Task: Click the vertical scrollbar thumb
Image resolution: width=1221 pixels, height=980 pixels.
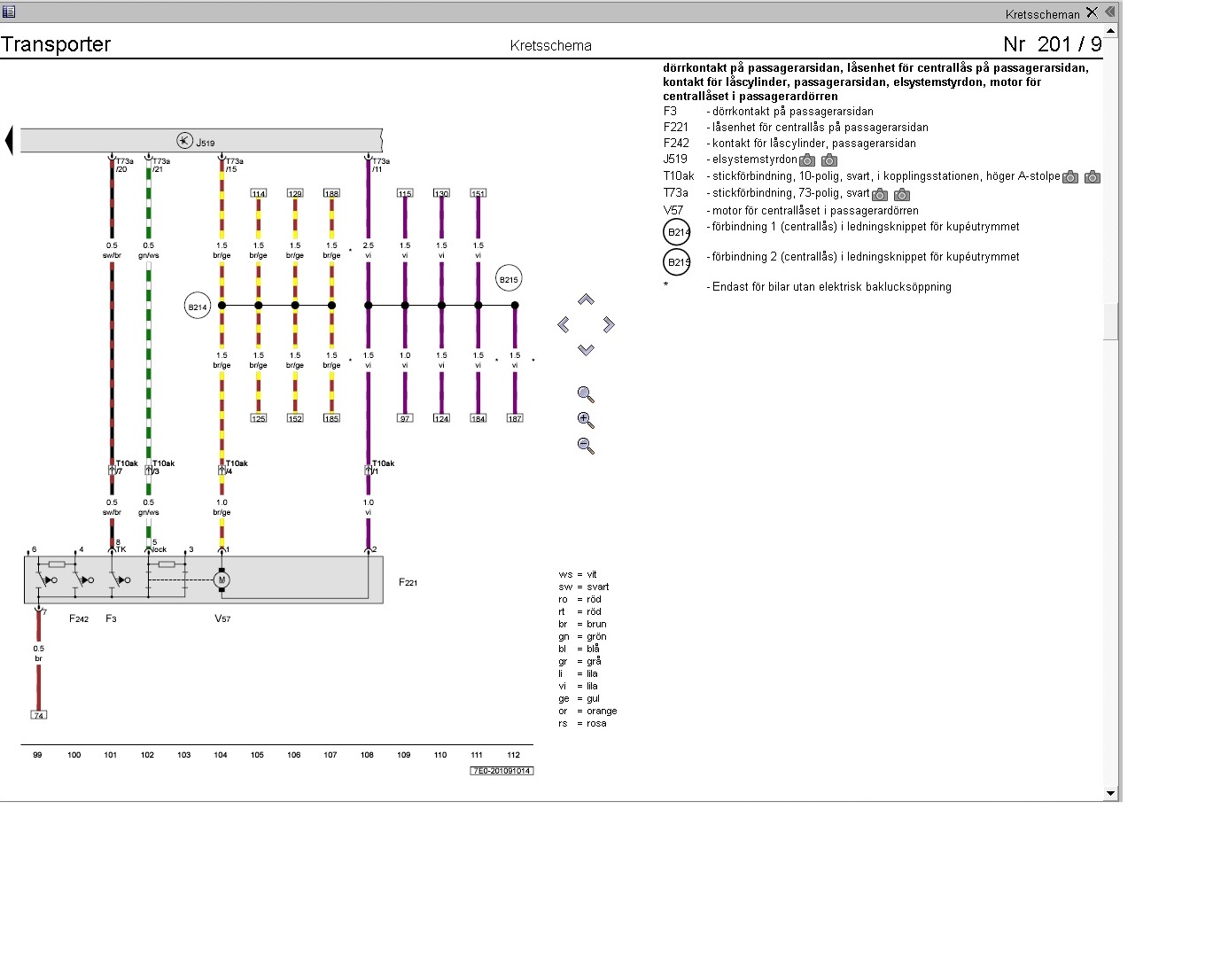Action: pos(1110,322)
